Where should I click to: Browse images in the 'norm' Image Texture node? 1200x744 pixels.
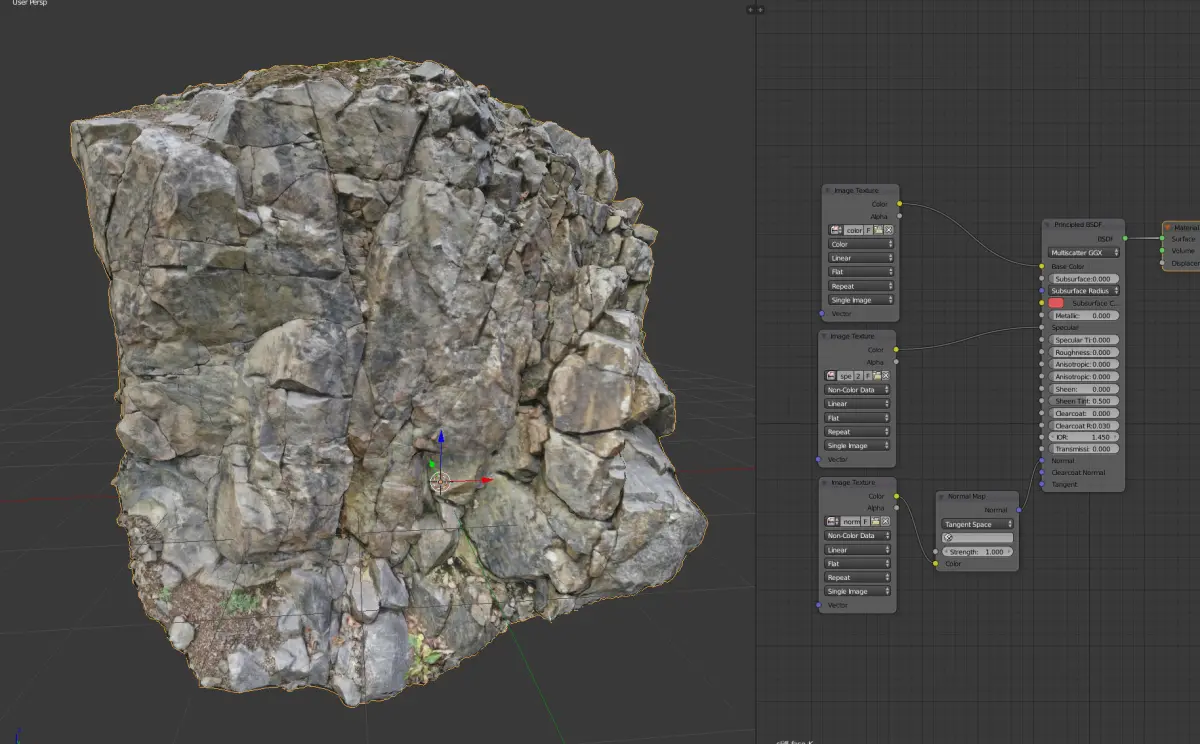click(x=832, y=521)
